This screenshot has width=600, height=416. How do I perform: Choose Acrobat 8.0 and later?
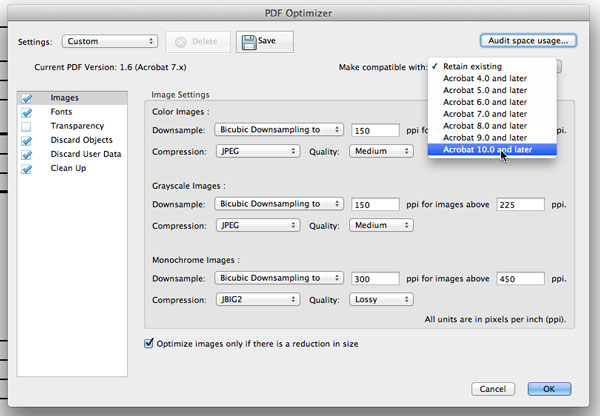point(492,126)
